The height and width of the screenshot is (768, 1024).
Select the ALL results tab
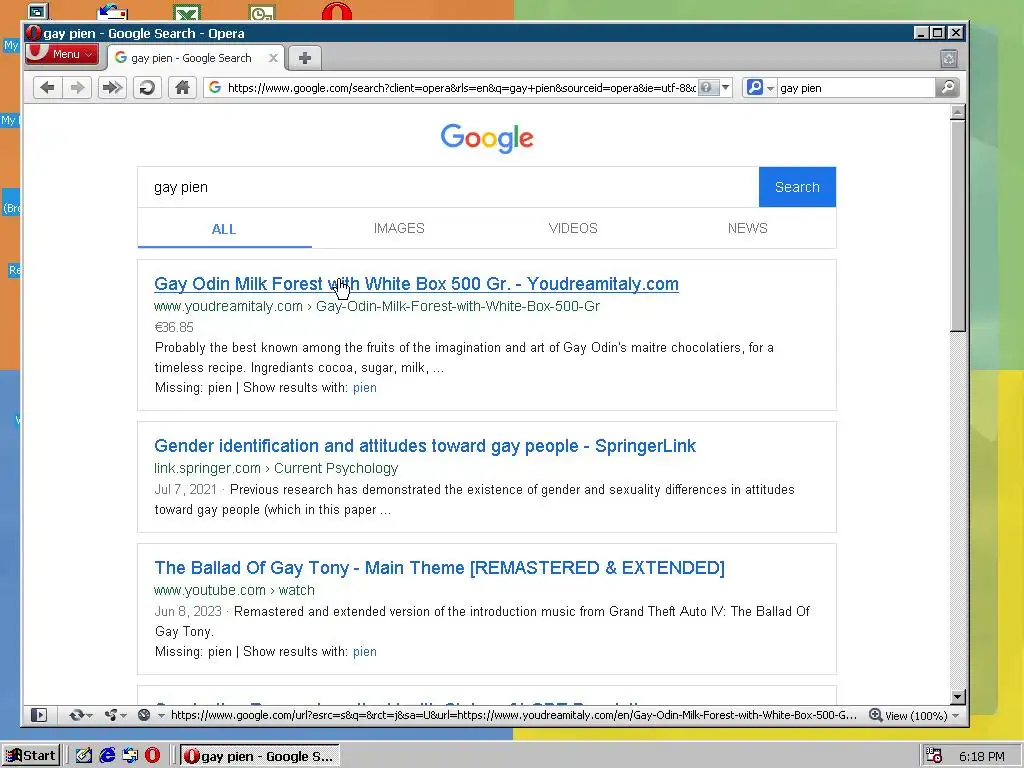[224, 229]
